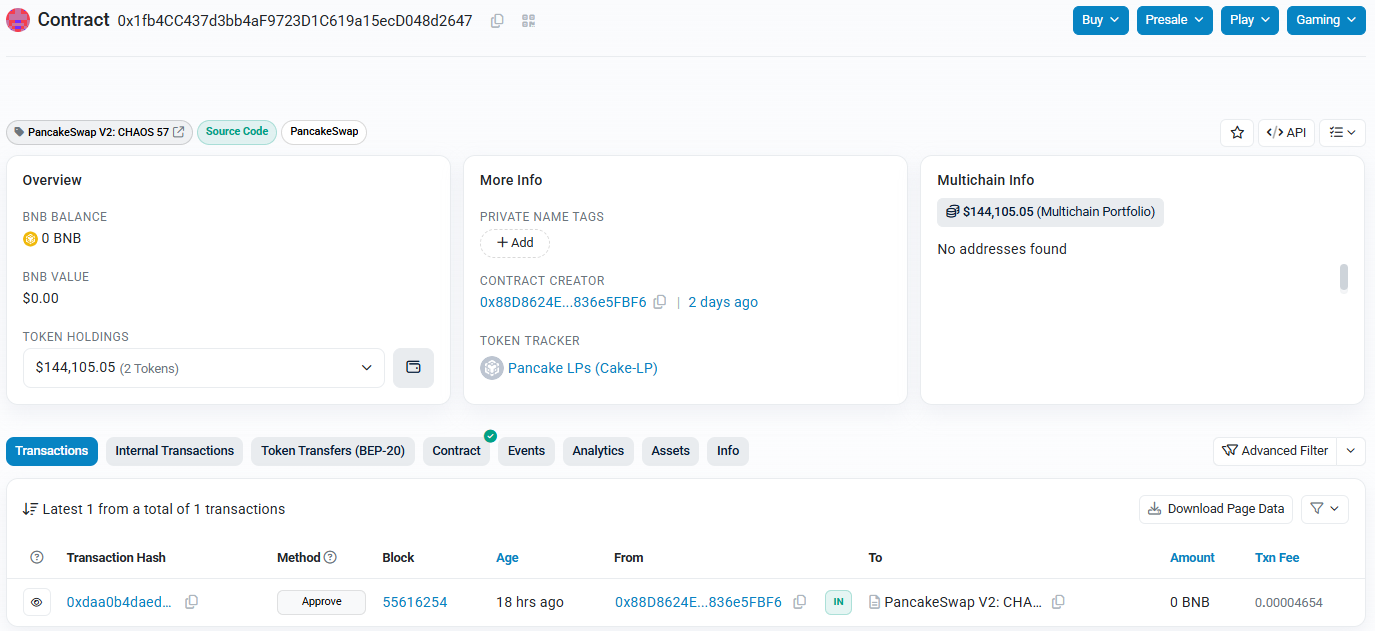1375x631 pixels.
Task: Toggle the Age column format
Action: coord(507,558)
